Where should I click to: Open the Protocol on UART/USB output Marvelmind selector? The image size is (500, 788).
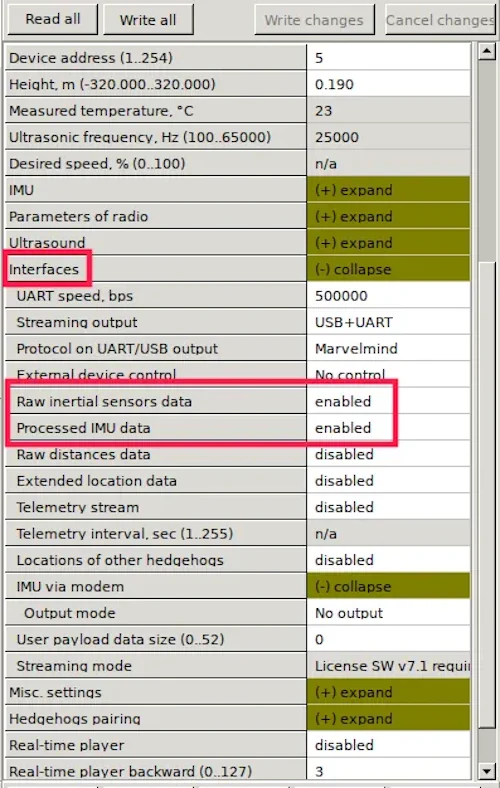pyautogui.click(x=388, y=349)
